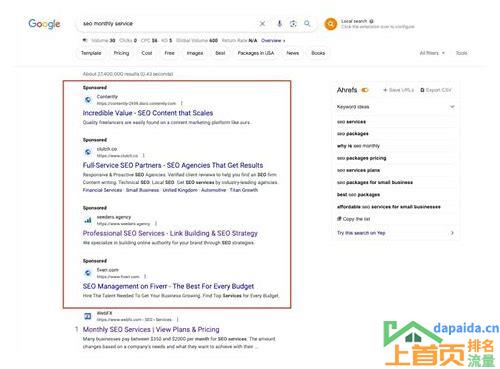Clear the search box with X

click(x=262, y=23)
